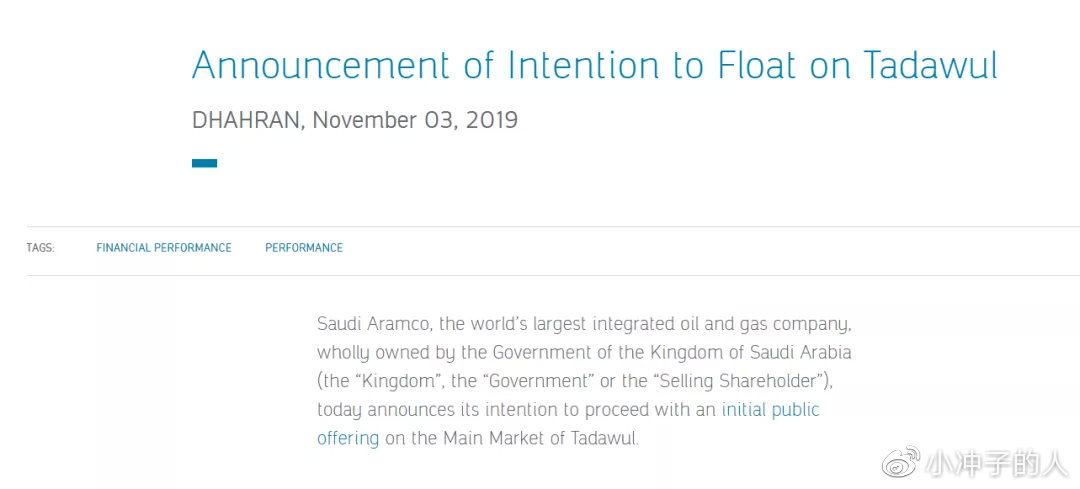
Task: Open the standalone PERFORMANCE tag link
Action: pyautogui.click(x=304, y=248)
